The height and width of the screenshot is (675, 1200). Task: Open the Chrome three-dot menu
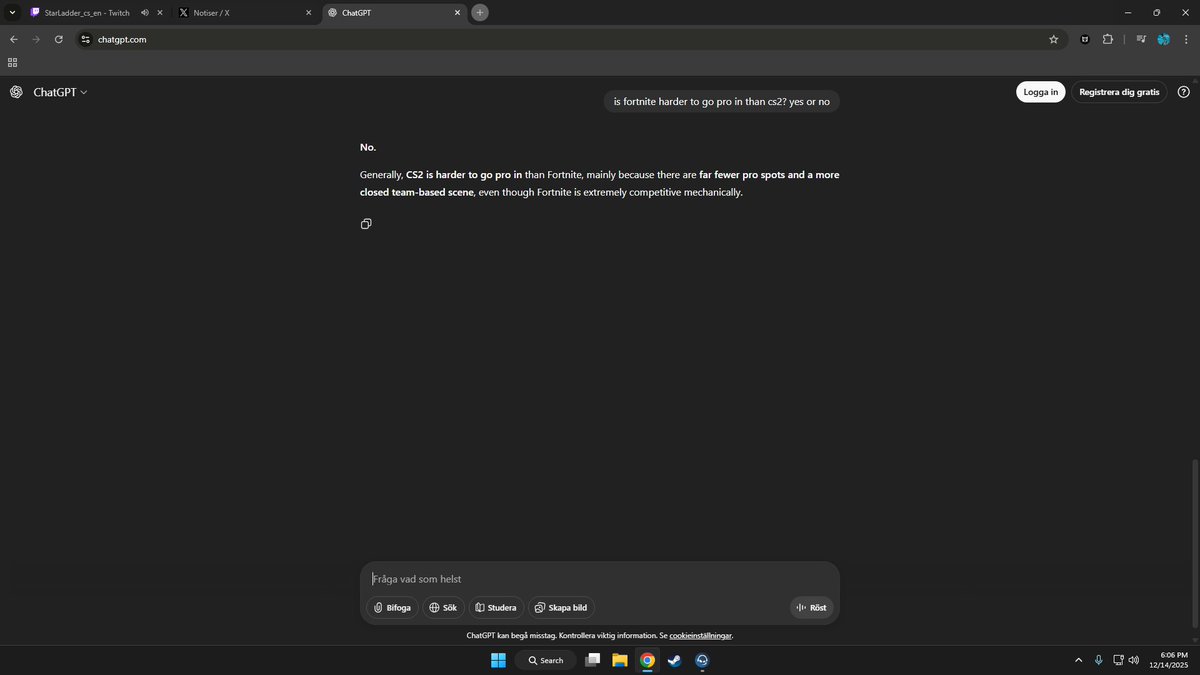(x=1186, y=39)
